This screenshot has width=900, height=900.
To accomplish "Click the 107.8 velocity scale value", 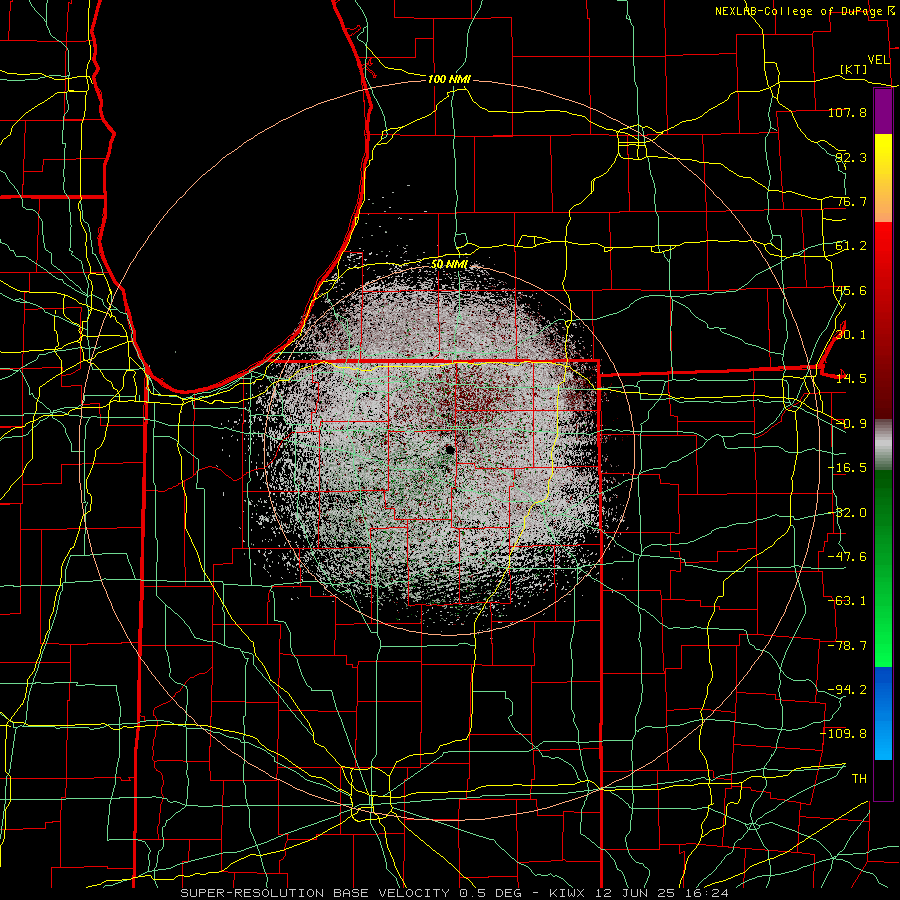I will tap(847, 112).
